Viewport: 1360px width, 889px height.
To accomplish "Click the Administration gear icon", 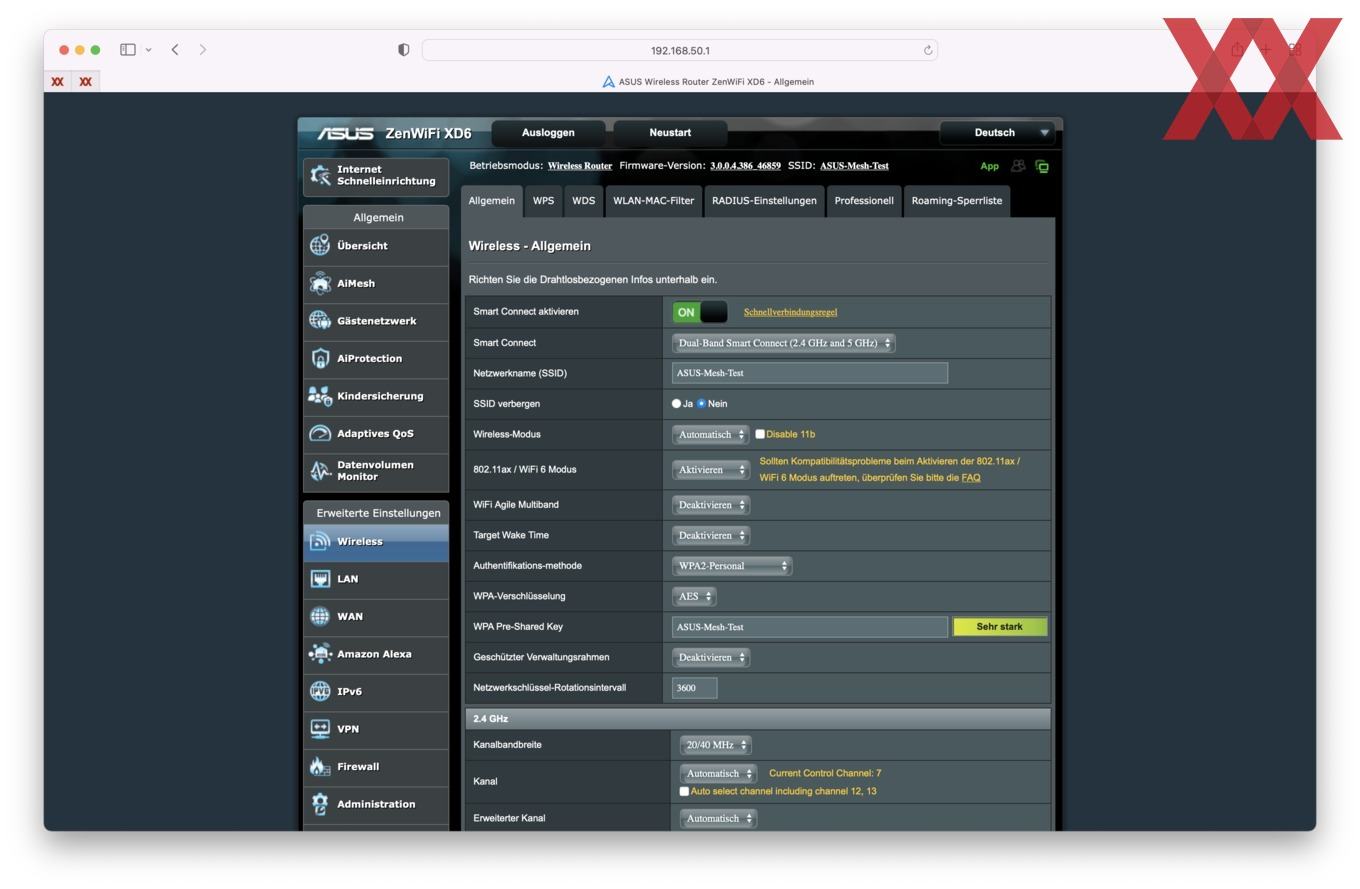I will (x=320, y=804).
